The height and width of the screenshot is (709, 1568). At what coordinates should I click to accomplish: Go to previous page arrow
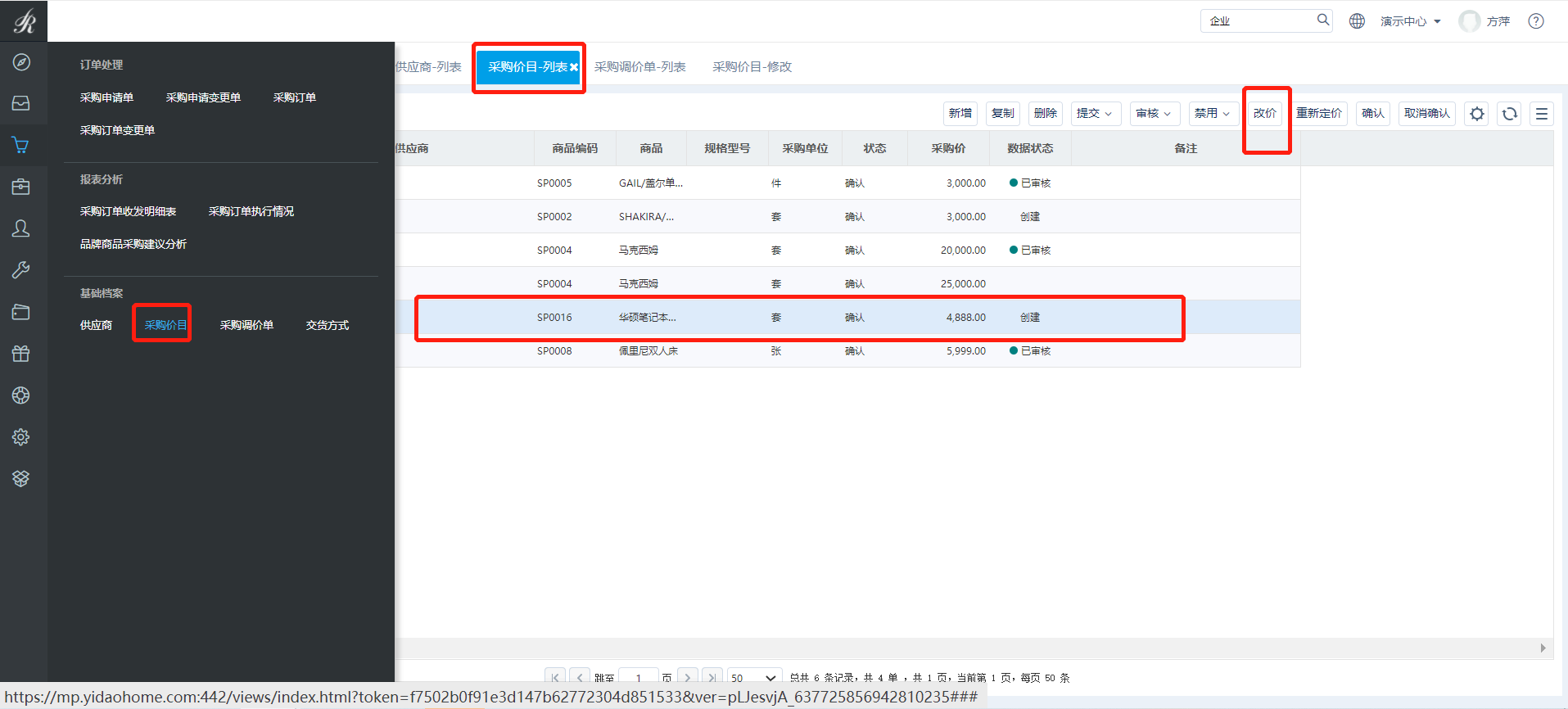coord(581,677)
